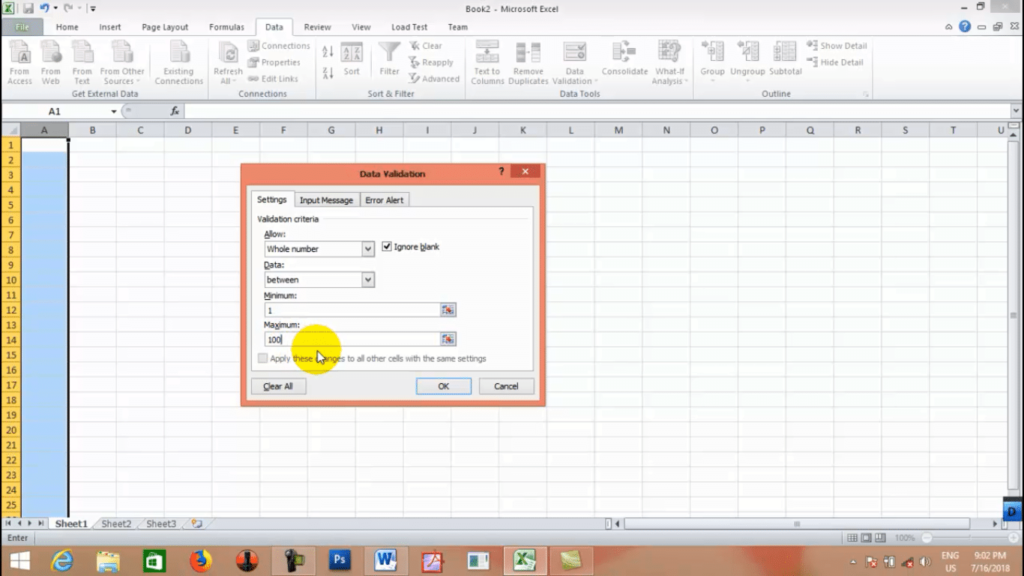Expand the Data dropdown (between)
This screenshot has height=576, width=1024.
pyautogui.click(x=368, y=280)
